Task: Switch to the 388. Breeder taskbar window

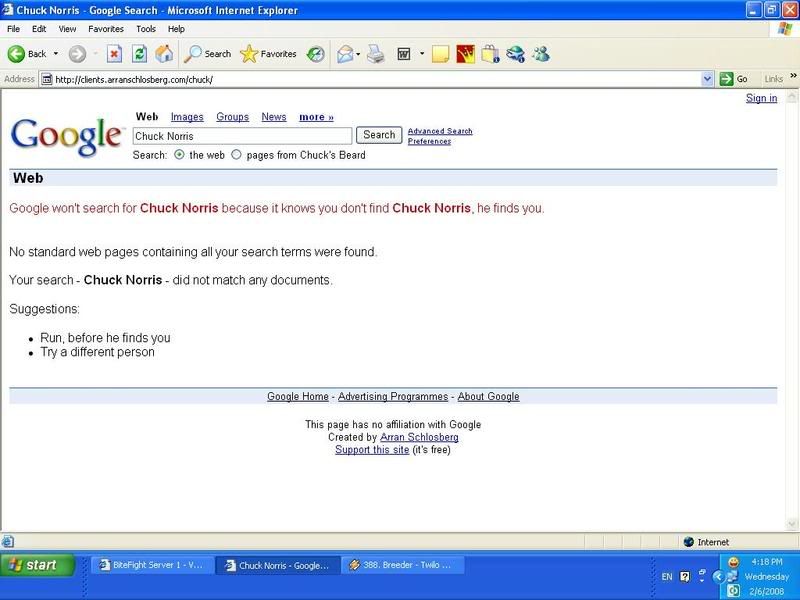Action: pos(402,565)
